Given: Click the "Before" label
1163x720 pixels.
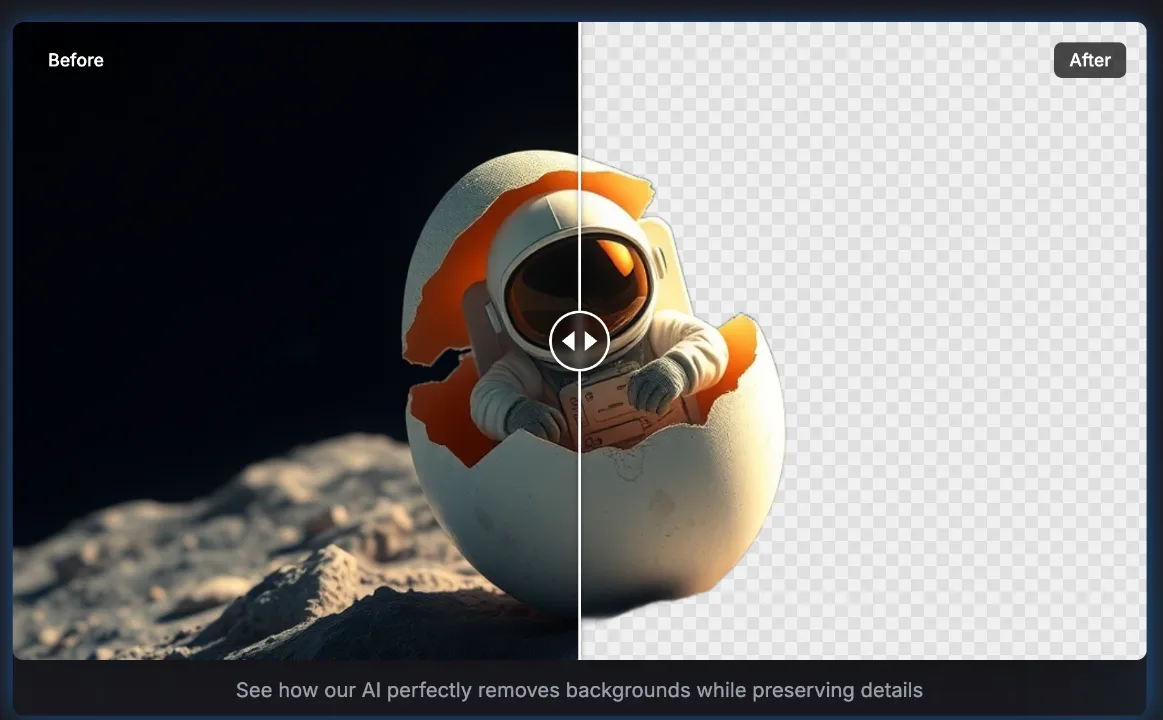Looking at the screenshot, I should point(76,60).
